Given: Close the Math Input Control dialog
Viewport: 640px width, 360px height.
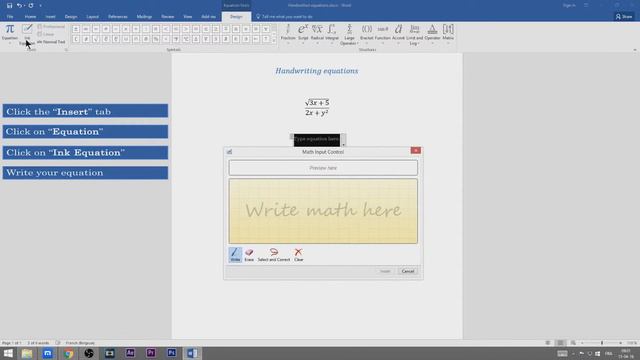Looking at the screenshot, I should coord(416,151).
